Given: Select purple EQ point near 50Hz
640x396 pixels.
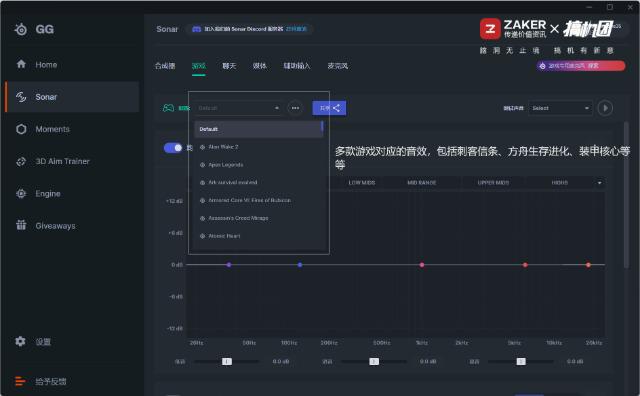Looking at the screenshot, I should [x=229, y=265].
